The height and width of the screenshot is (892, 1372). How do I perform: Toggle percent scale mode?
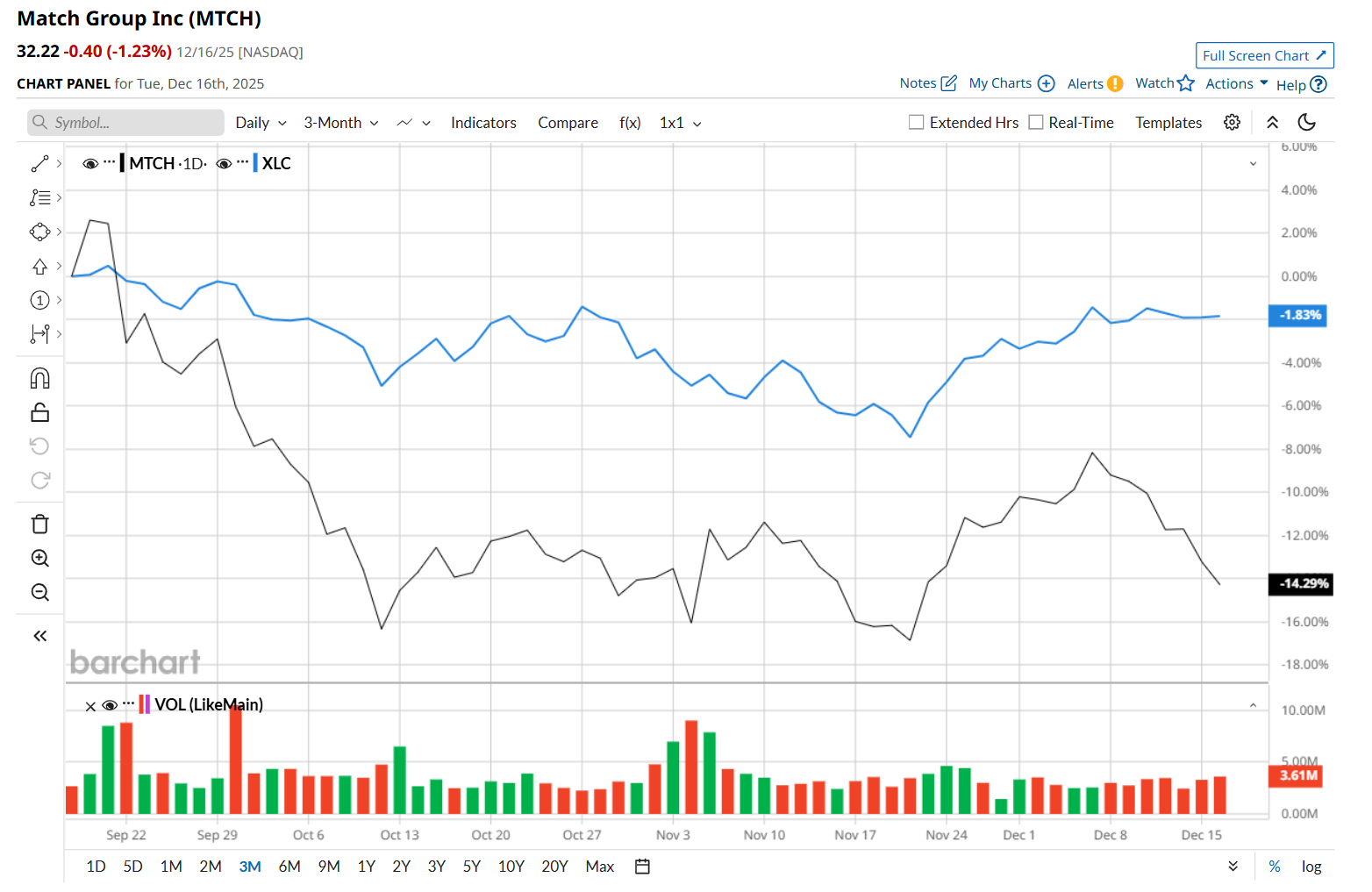coord(1275,867)
